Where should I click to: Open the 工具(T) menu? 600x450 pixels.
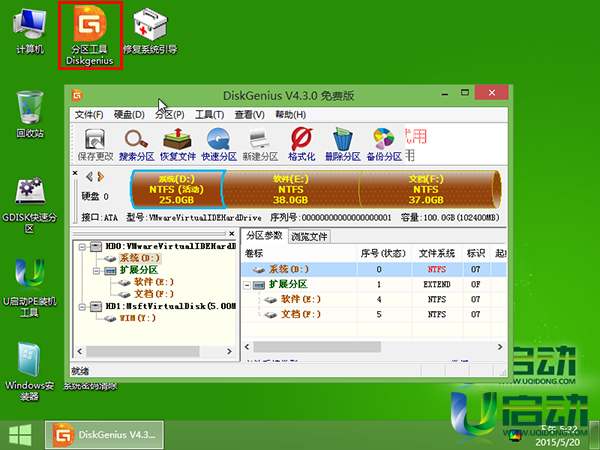[209, 115]
